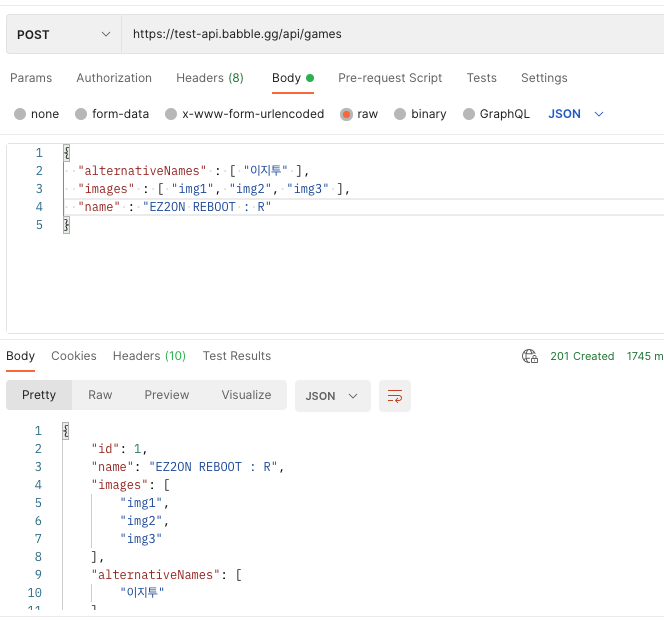Select the request Body tab

(x=293, y=78)
